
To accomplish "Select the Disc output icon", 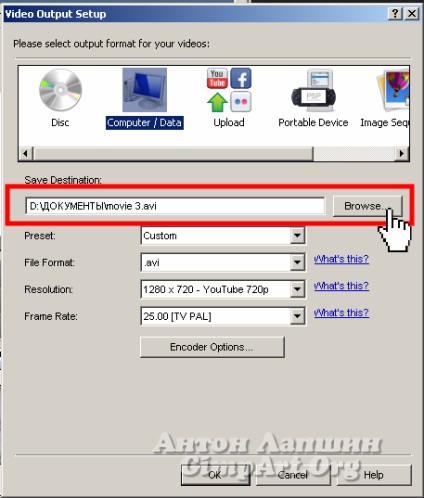I will [60, 90].
